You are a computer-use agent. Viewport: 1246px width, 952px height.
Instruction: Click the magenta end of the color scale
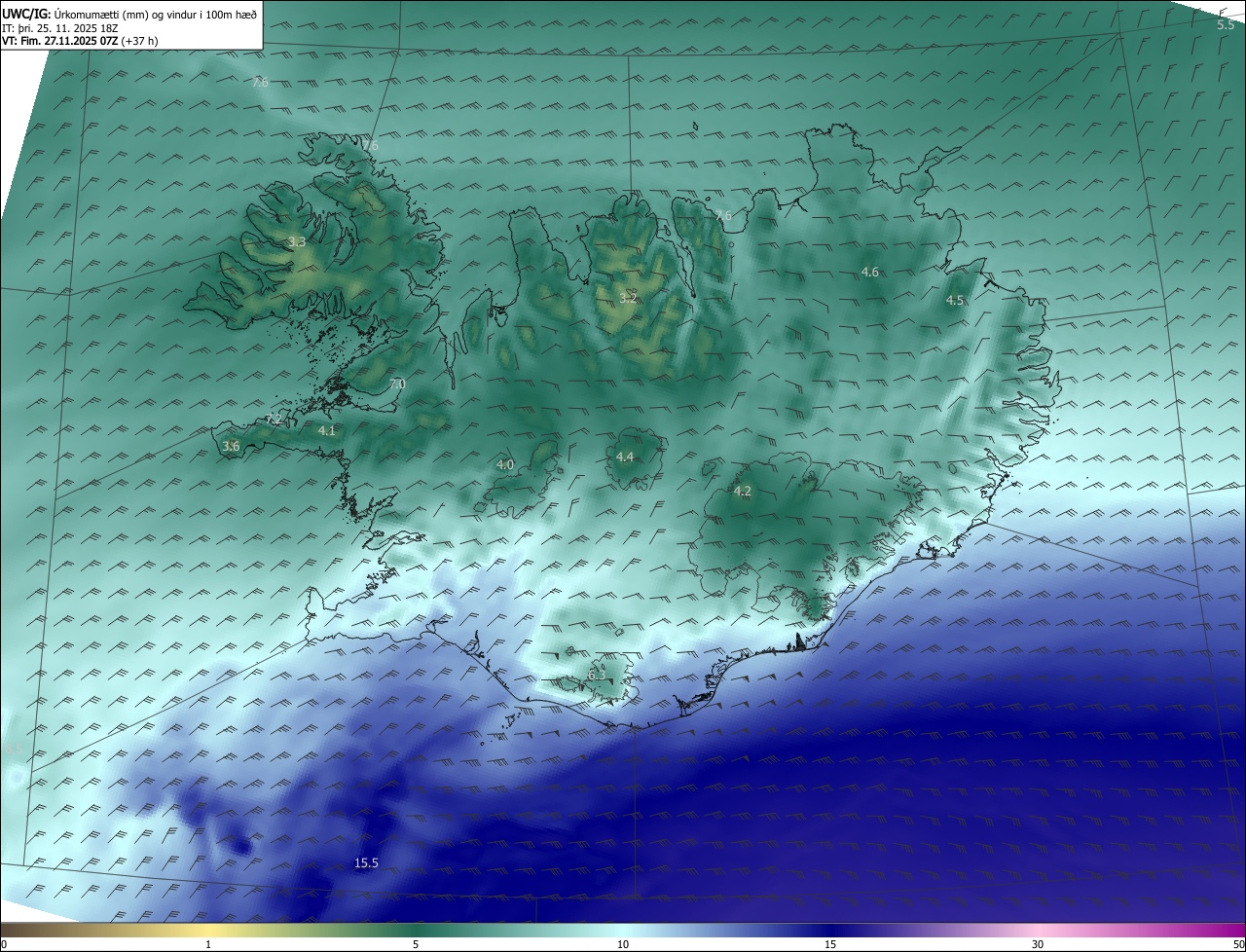1228,930
